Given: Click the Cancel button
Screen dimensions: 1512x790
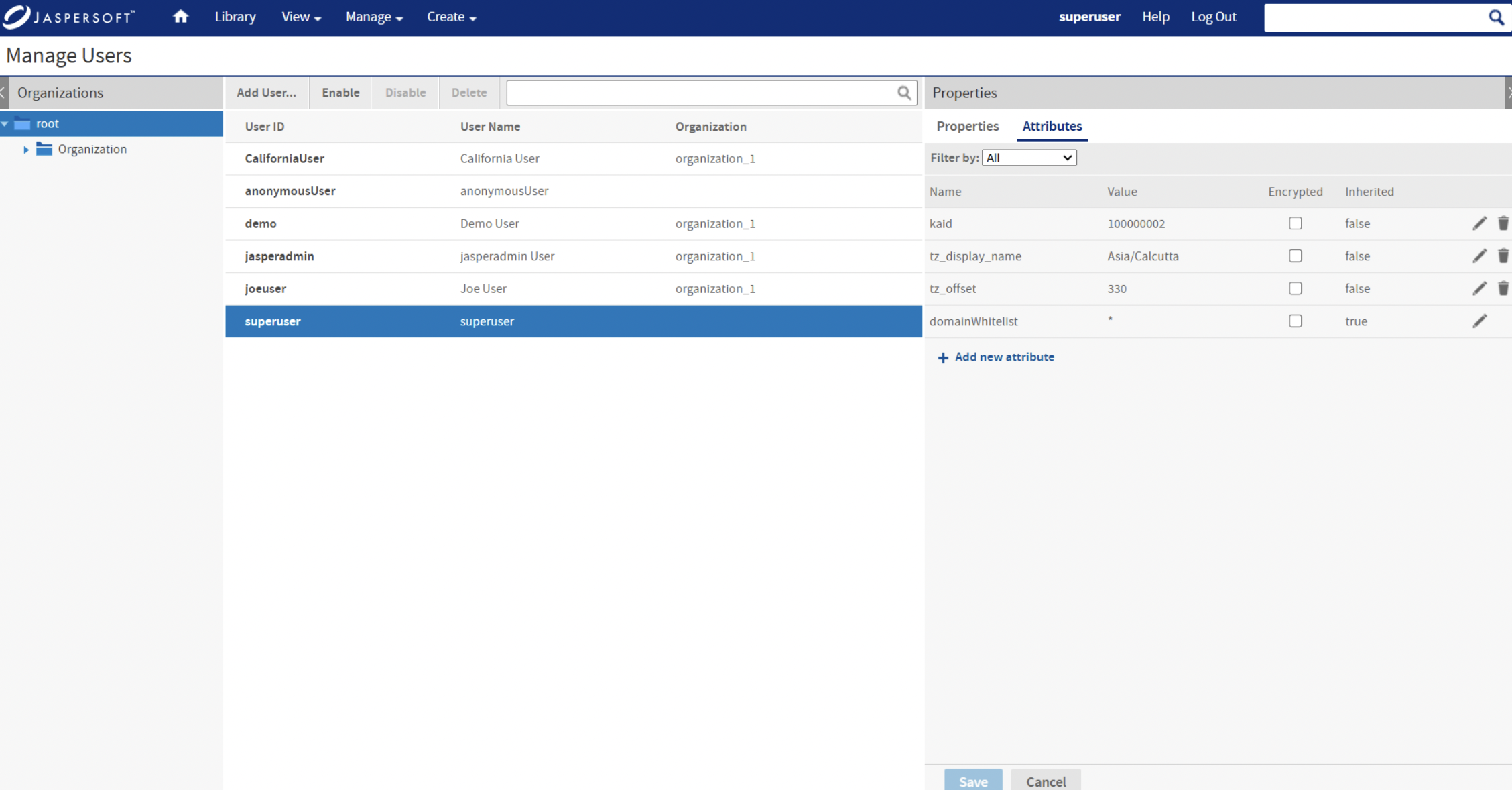Looking at the screenshot, I should tap(1045, 781).
